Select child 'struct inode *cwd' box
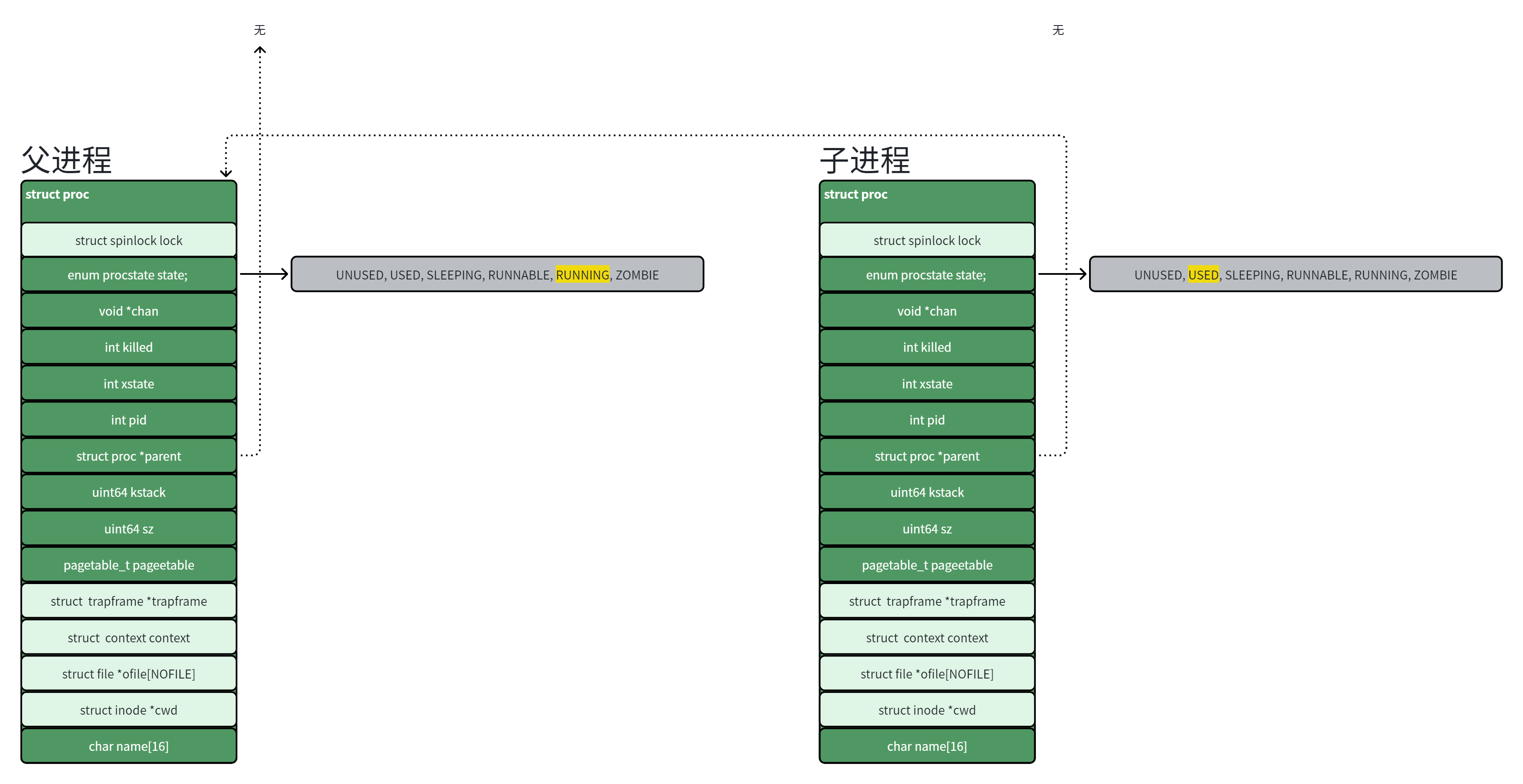 pos(927,710)
